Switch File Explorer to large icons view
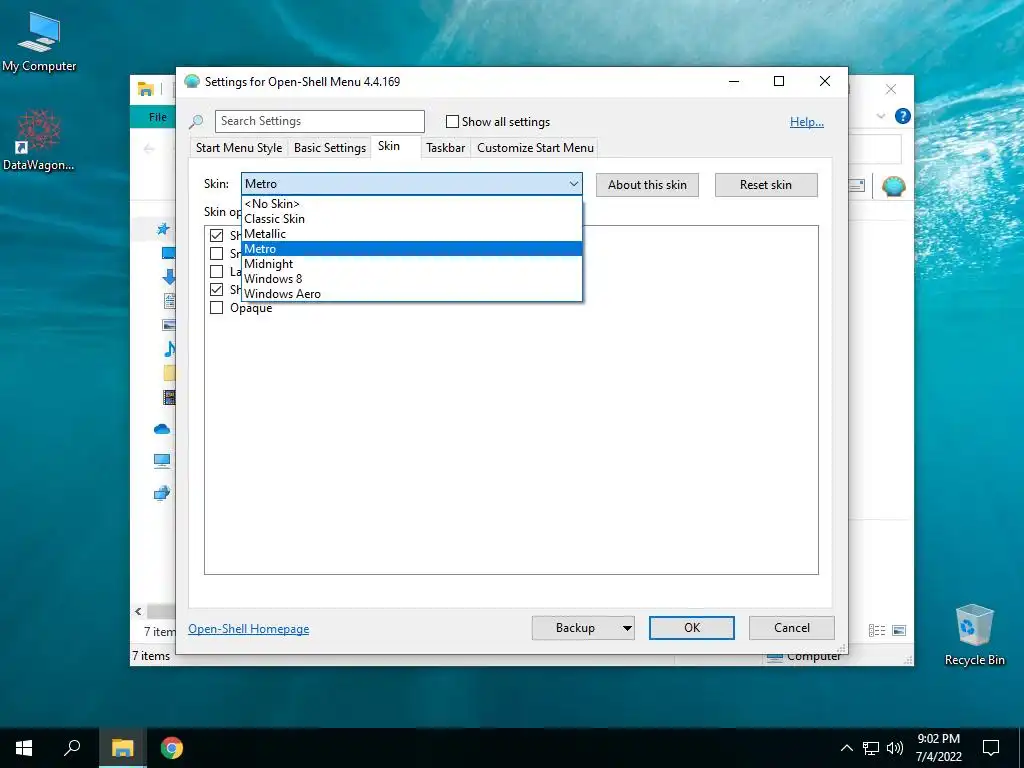This screenshot has width=1024, height=768. 899,631
